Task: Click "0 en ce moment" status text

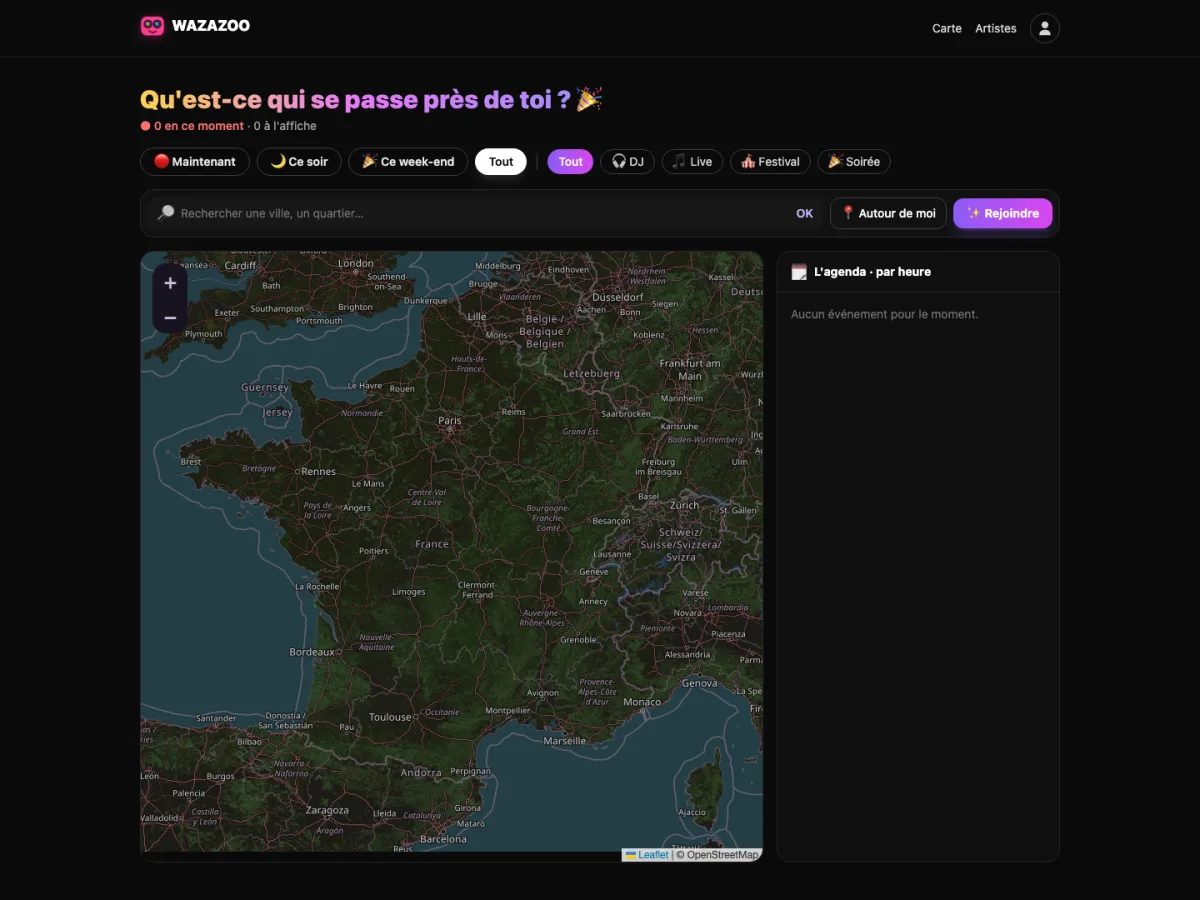Action: point(199,126)
